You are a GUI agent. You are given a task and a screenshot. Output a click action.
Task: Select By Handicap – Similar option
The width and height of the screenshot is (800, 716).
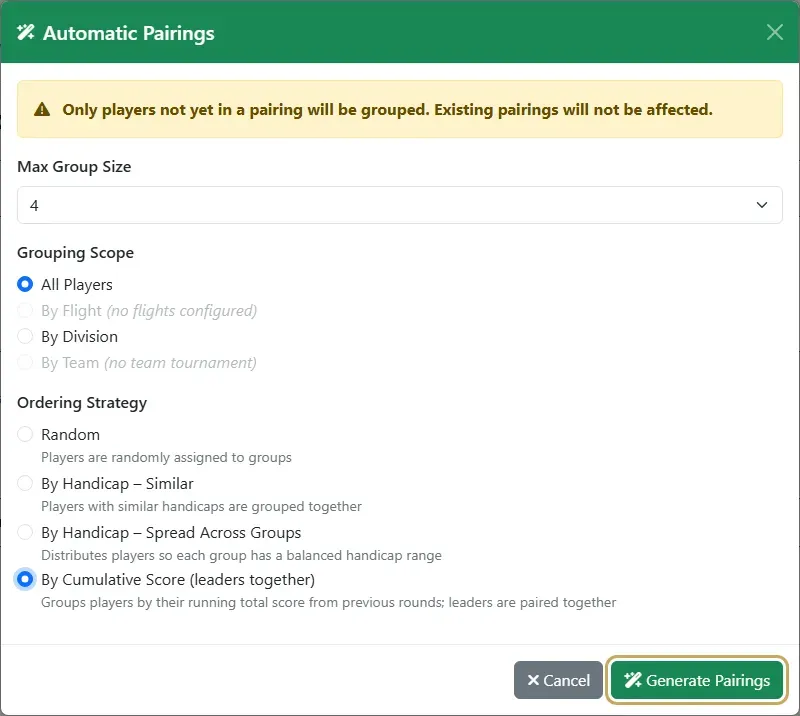pyautogui.click(x=25, y=483)
